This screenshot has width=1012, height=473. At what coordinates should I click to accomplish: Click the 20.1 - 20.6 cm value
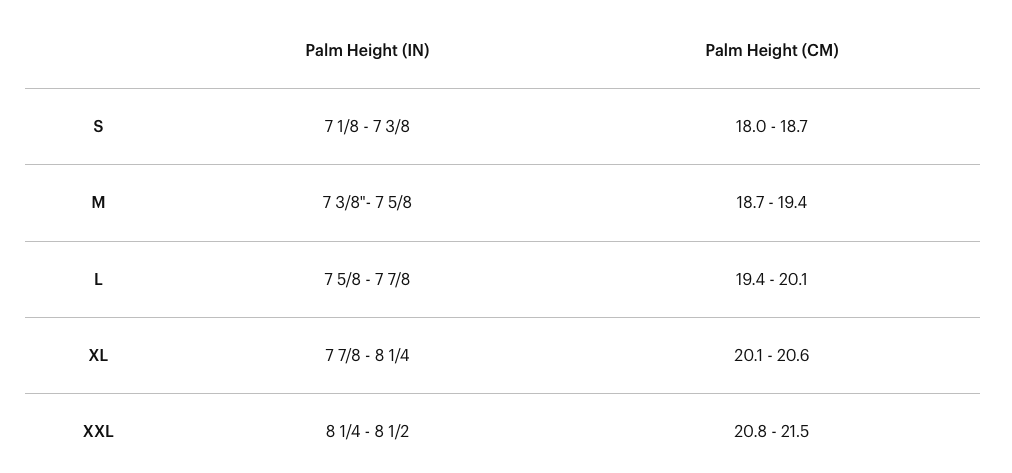pos(772,356)
